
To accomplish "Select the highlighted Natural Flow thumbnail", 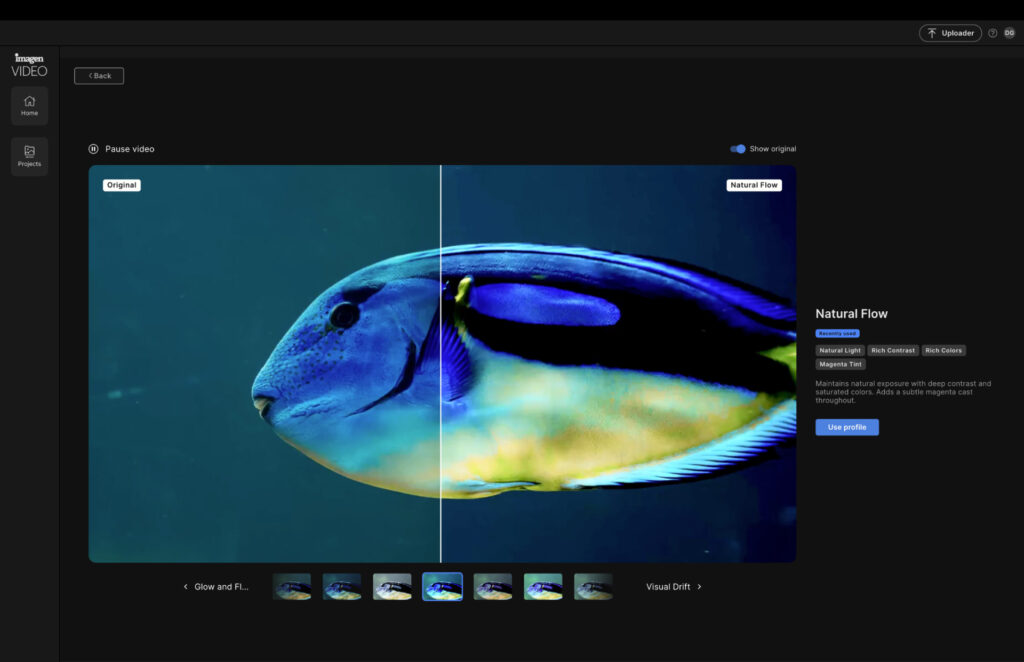I will [x=442, y=587].
